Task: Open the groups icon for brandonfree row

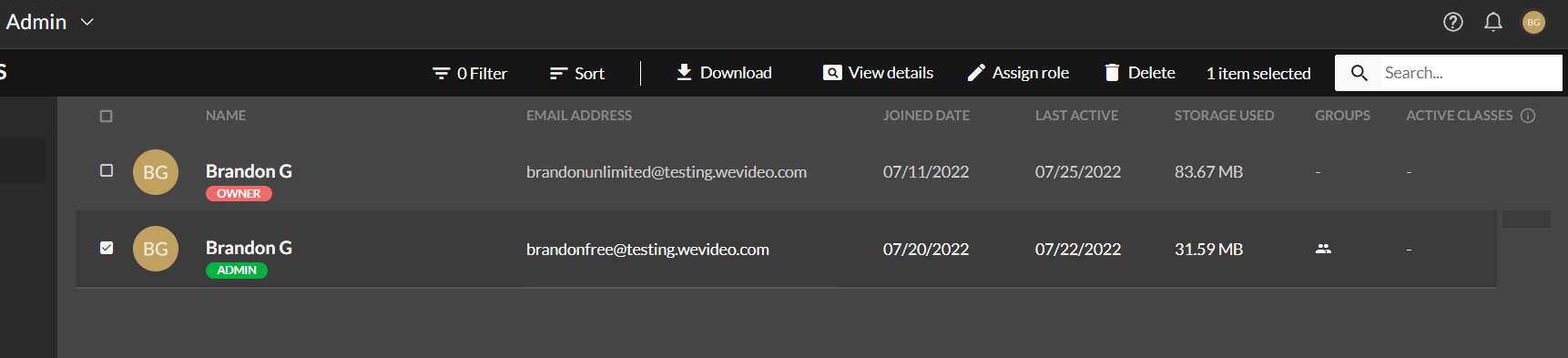Action: coord(1323,249)
